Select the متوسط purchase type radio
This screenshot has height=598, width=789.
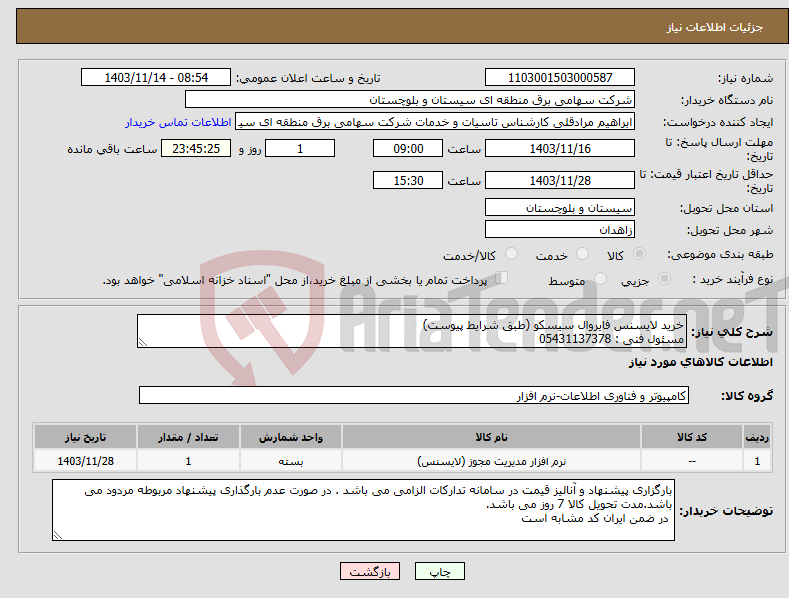[600, 278]
